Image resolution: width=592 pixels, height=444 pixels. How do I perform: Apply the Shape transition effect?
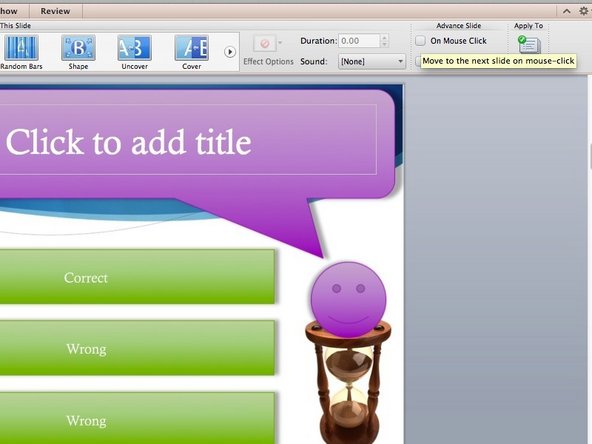click(x=78, y=53)
